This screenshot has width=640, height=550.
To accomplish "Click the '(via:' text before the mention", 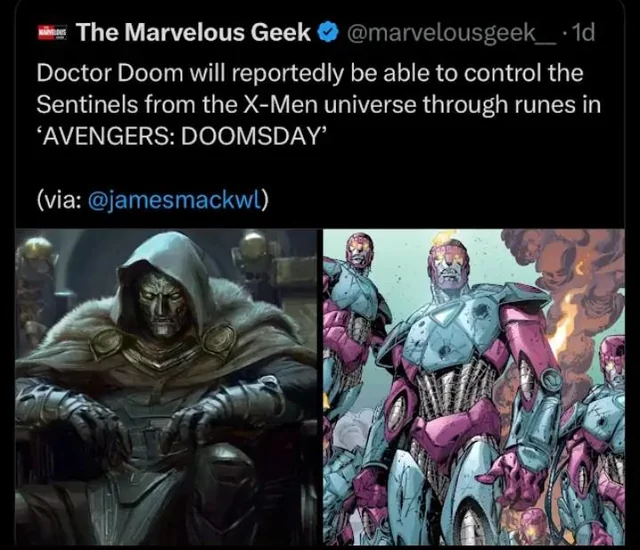I will (60, 200).
